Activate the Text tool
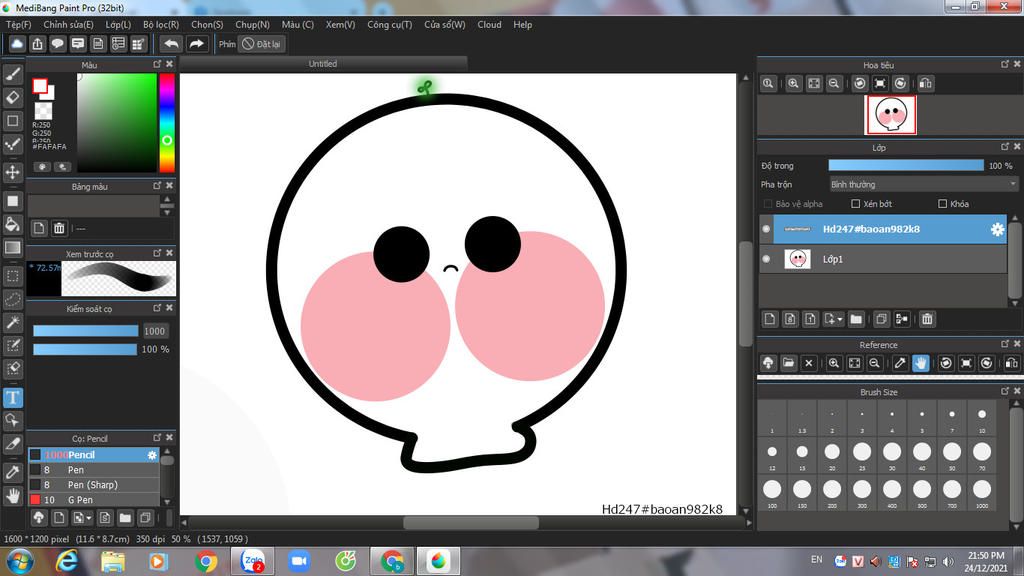 [x=12, y=397]
